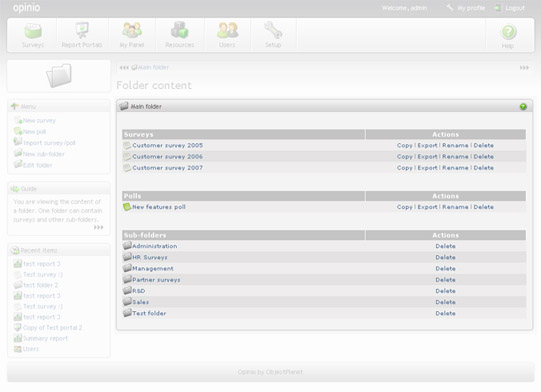Log out using the Logout link
The width and height of the screenshot is (541, 392).
[x=515, y=8]
